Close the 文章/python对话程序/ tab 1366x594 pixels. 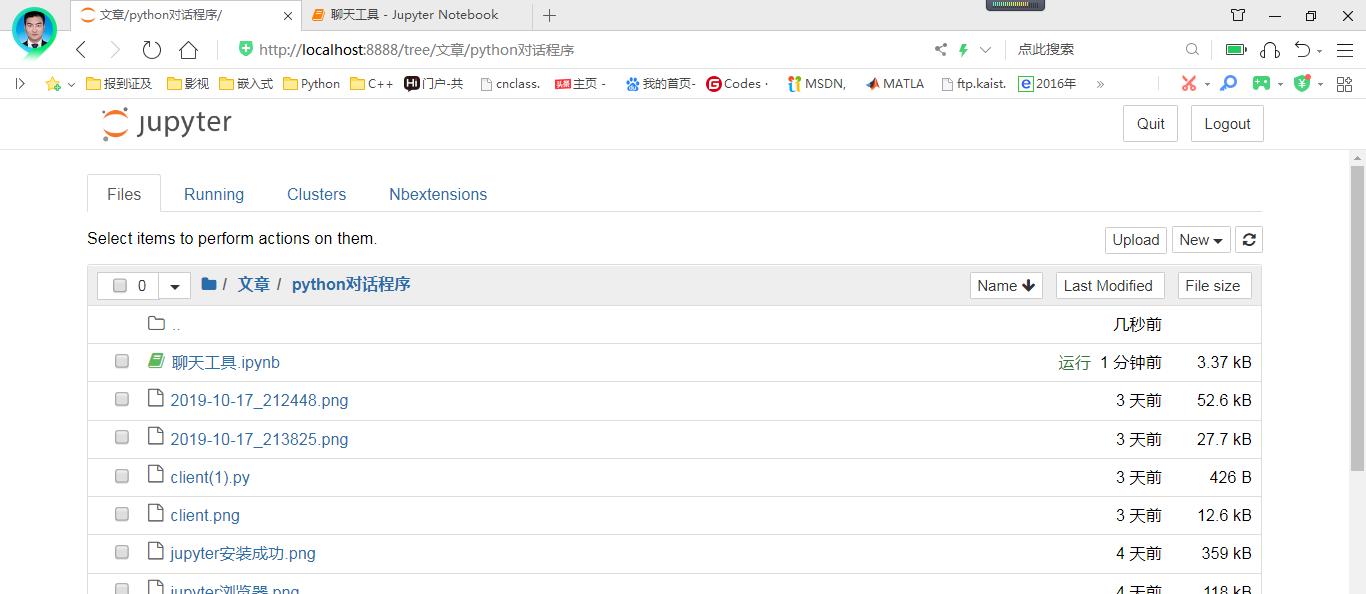tap(289, 16)
